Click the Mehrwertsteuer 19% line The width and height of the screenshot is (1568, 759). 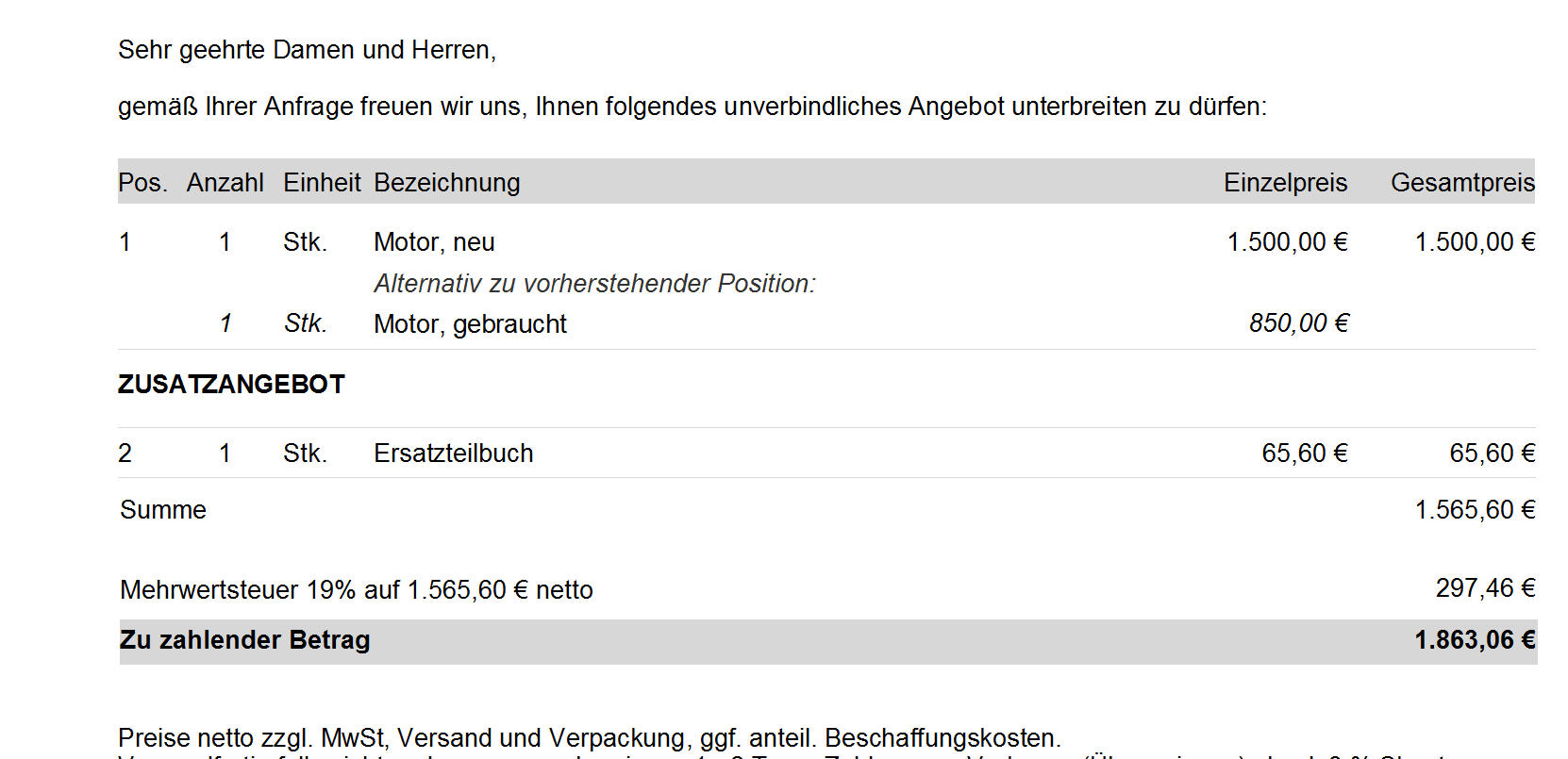[x=357, y=590]
